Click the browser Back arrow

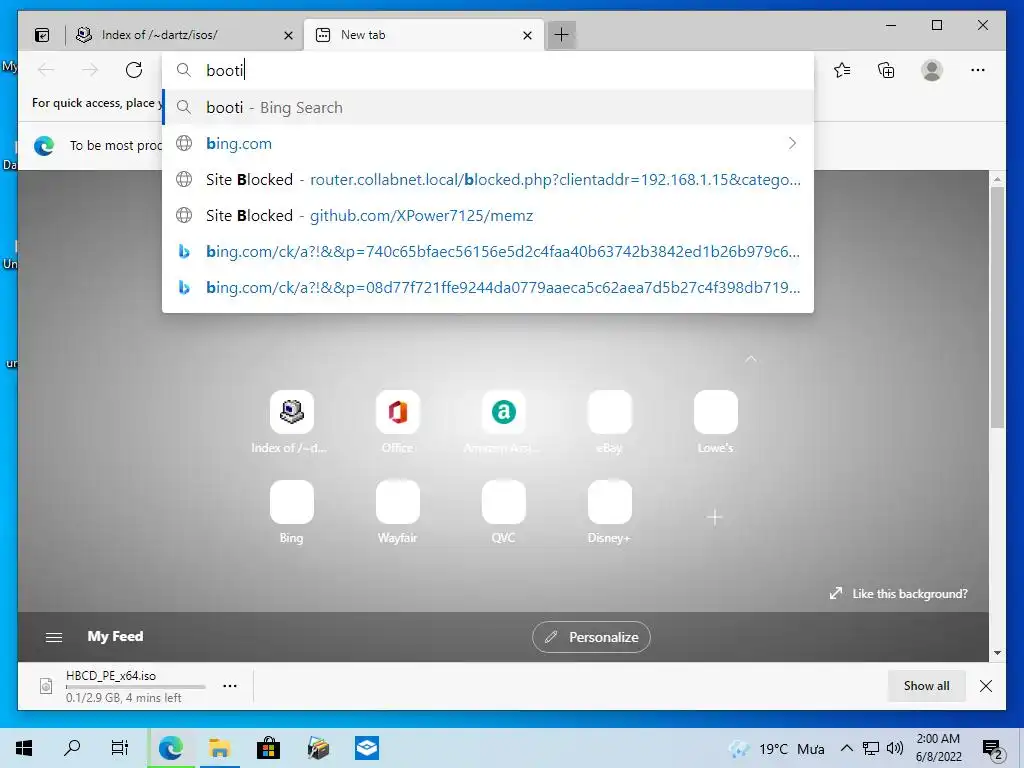tap(46, 70)
